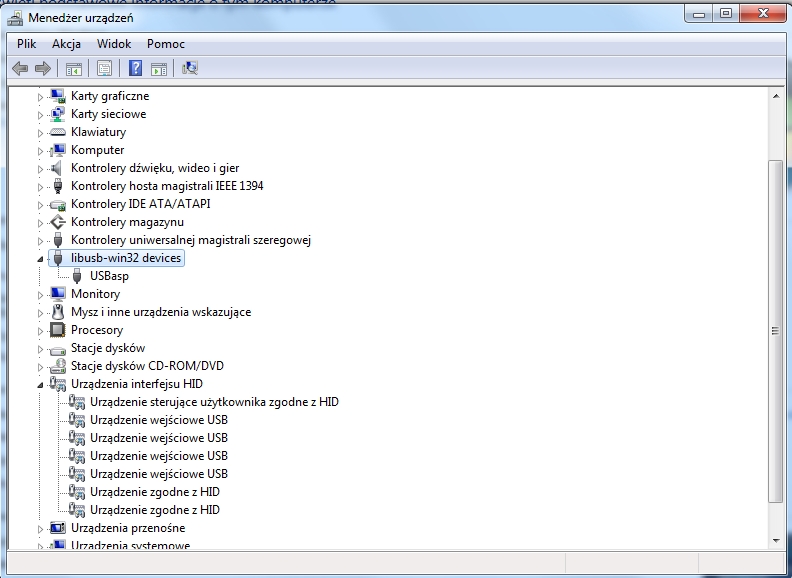Open the Akcja menu
Image resolution: width=792 pixels, height=578 pixels.
tap(66, 44)
